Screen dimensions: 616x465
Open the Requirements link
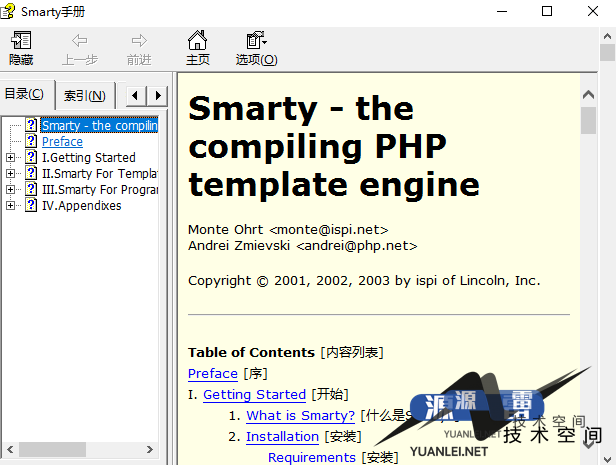(312, 457)
